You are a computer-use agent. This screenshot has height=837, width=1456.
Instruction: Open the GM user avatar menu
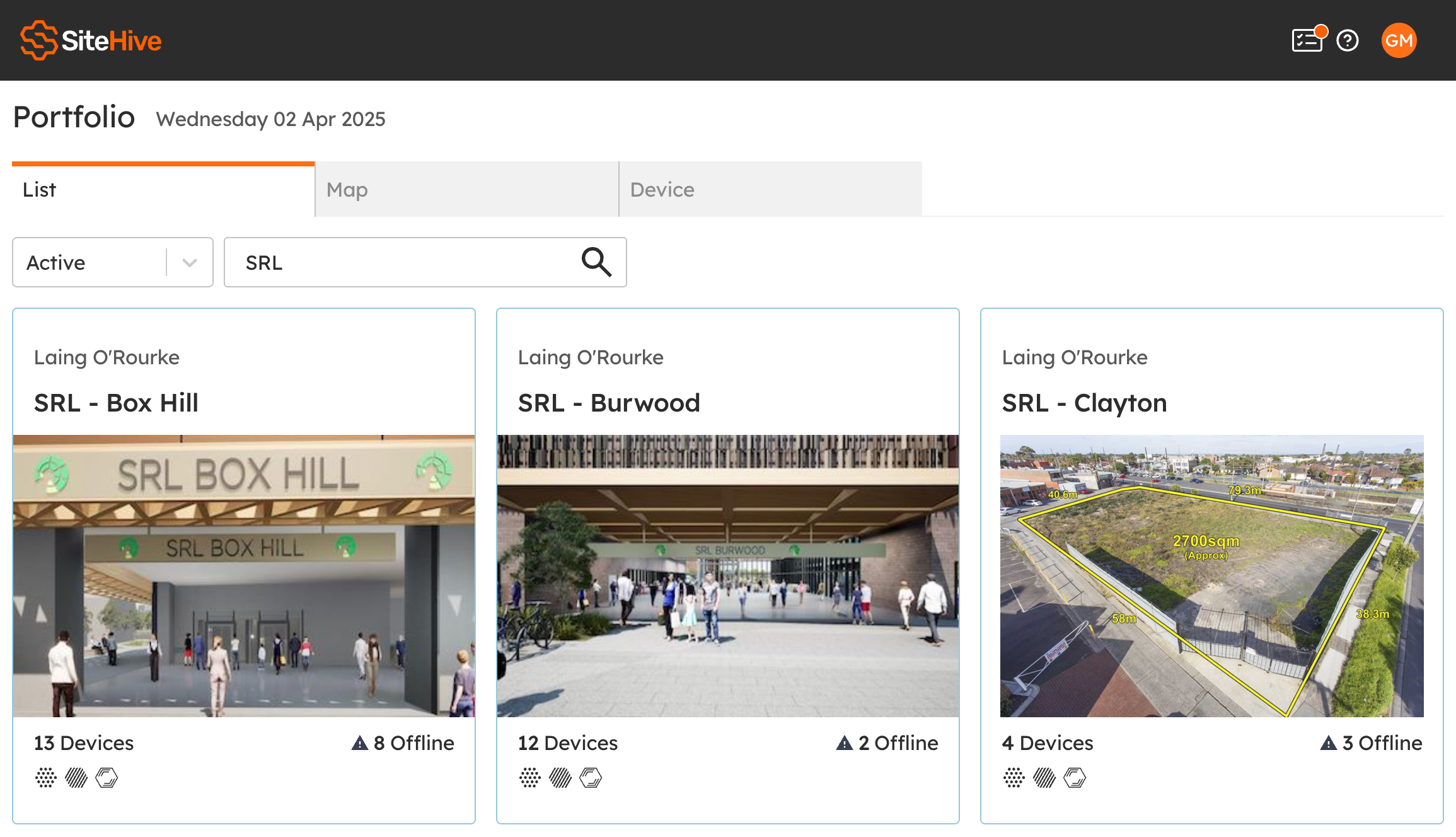pyautogui.click(x=1399, y=40)
